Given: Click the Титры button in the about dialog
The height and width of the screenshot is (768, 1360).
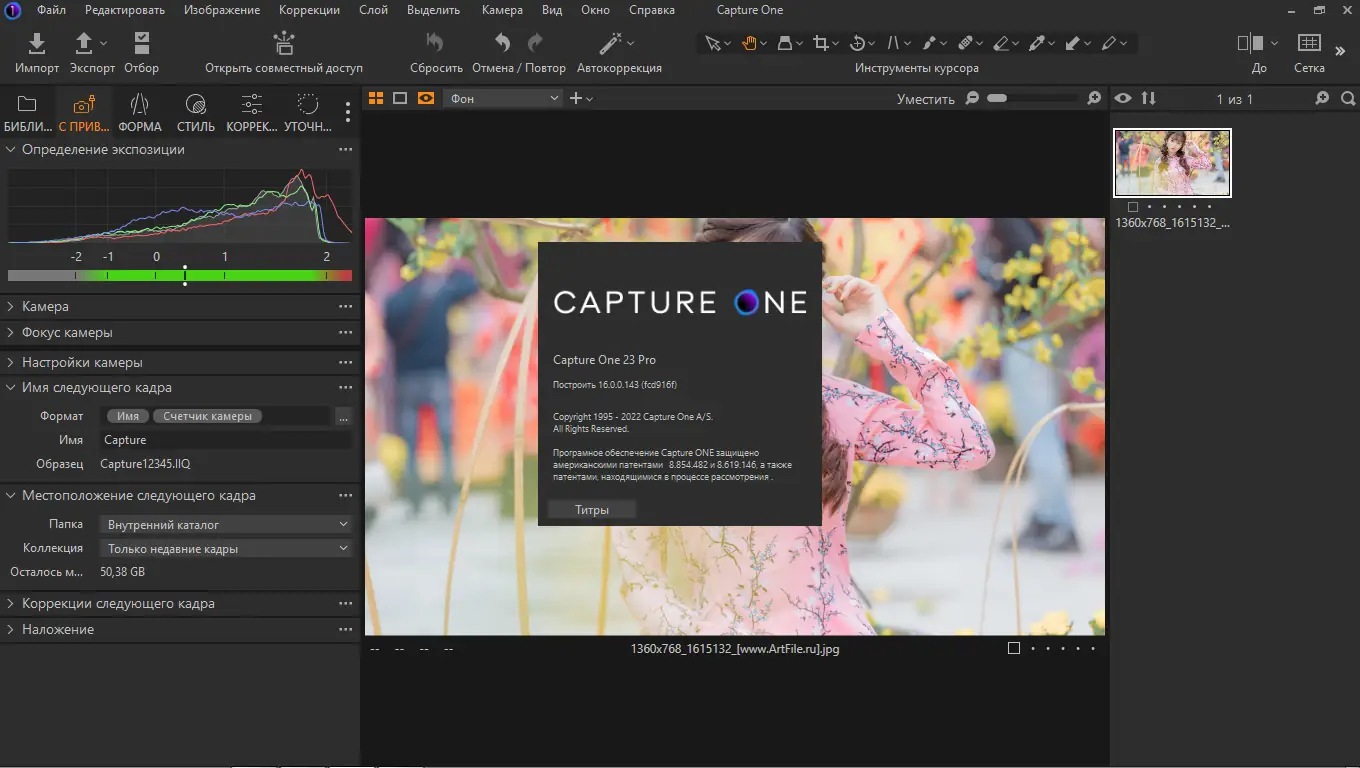Looking at the screenshot, I should point(592,510).
